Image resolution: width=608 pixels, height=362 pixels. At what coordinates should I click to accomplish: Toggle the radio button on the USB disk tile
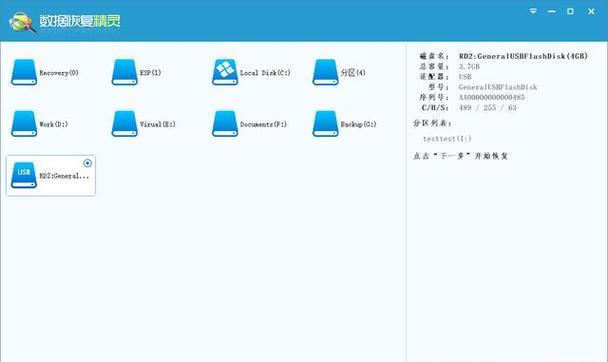(88, 163)
